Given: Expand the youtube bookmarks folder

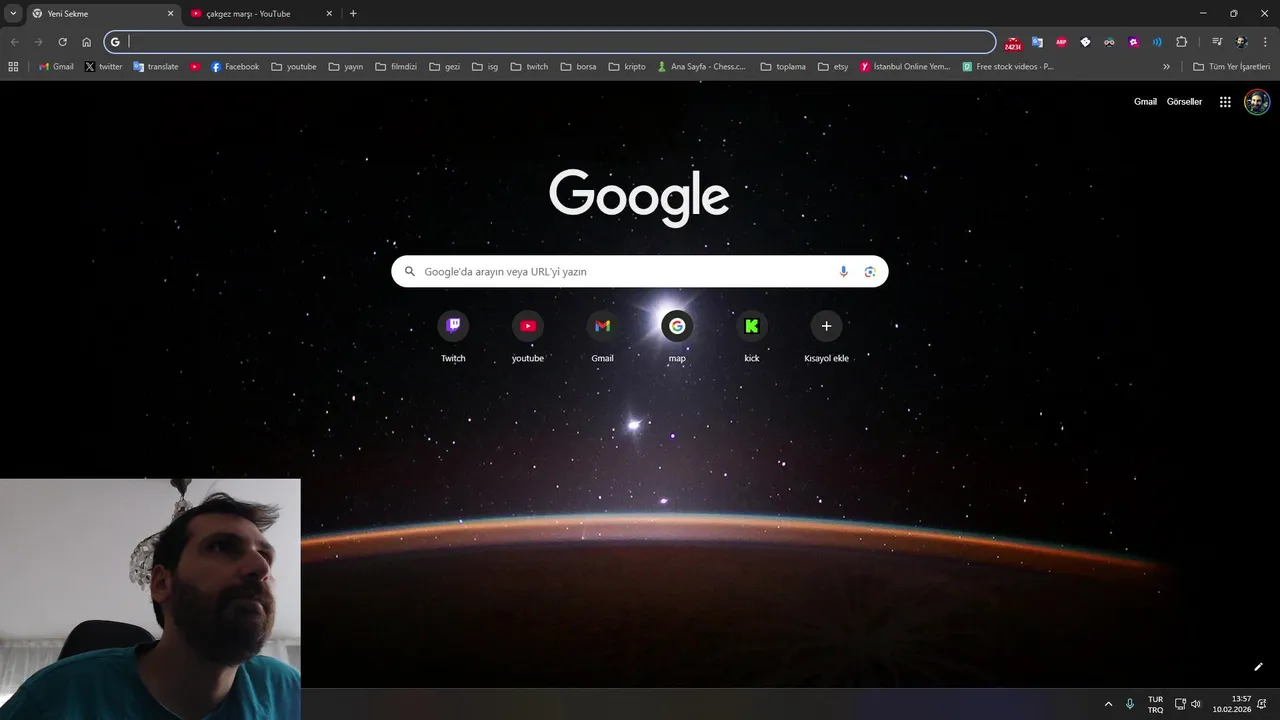Looking at the screenshot, I should click(294, 67).
